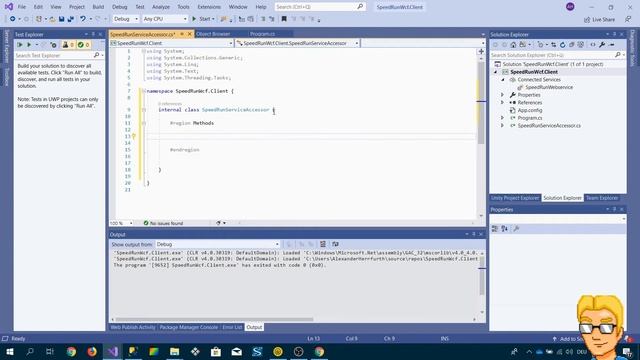This screenshot has width=640, height=360.
Task: Collapse the Connected Services node
Action: (x=503, y=80)
